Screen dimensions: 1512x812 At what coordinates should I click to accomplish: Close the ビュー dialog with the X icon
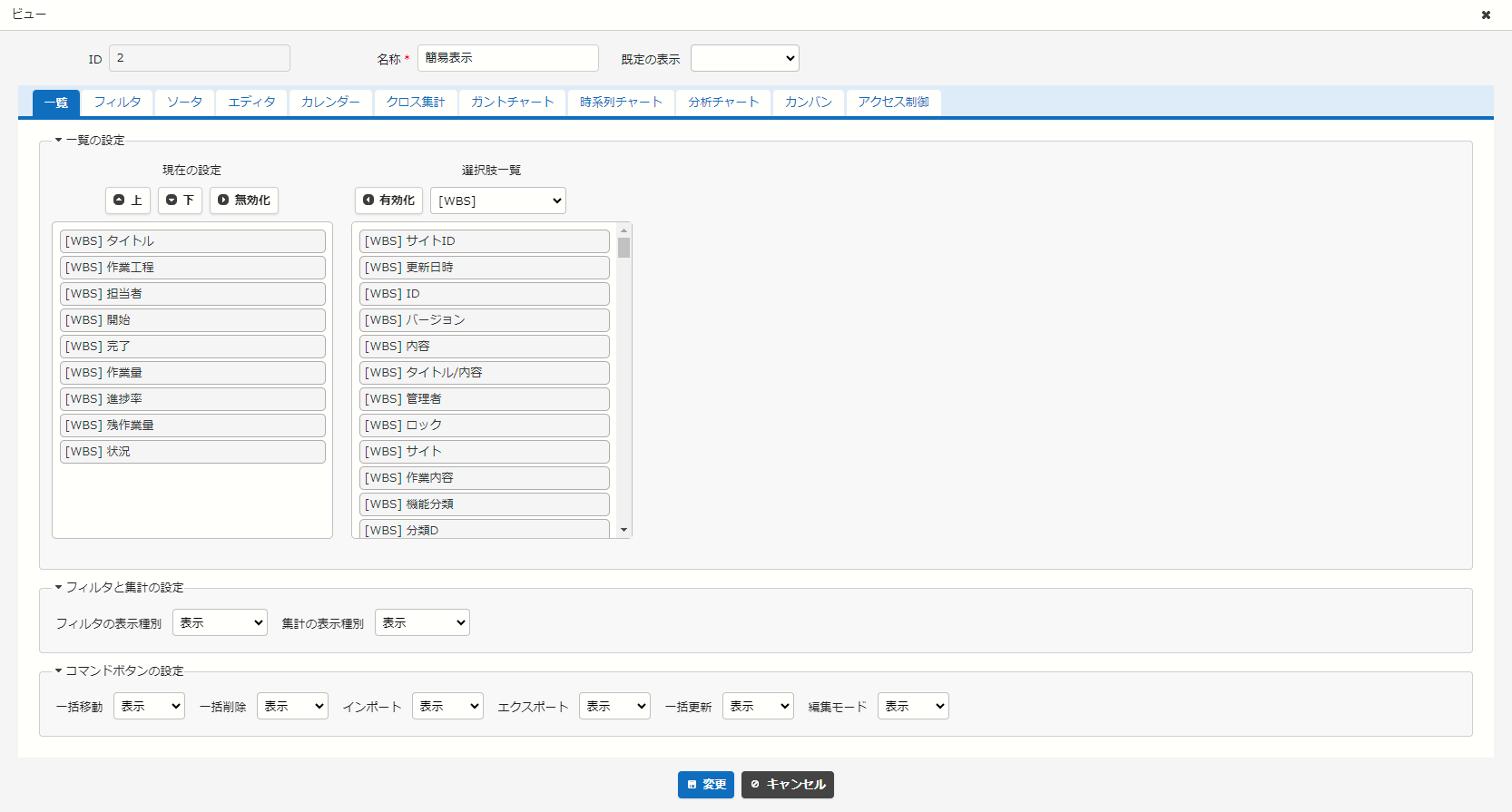[1486, 15]
